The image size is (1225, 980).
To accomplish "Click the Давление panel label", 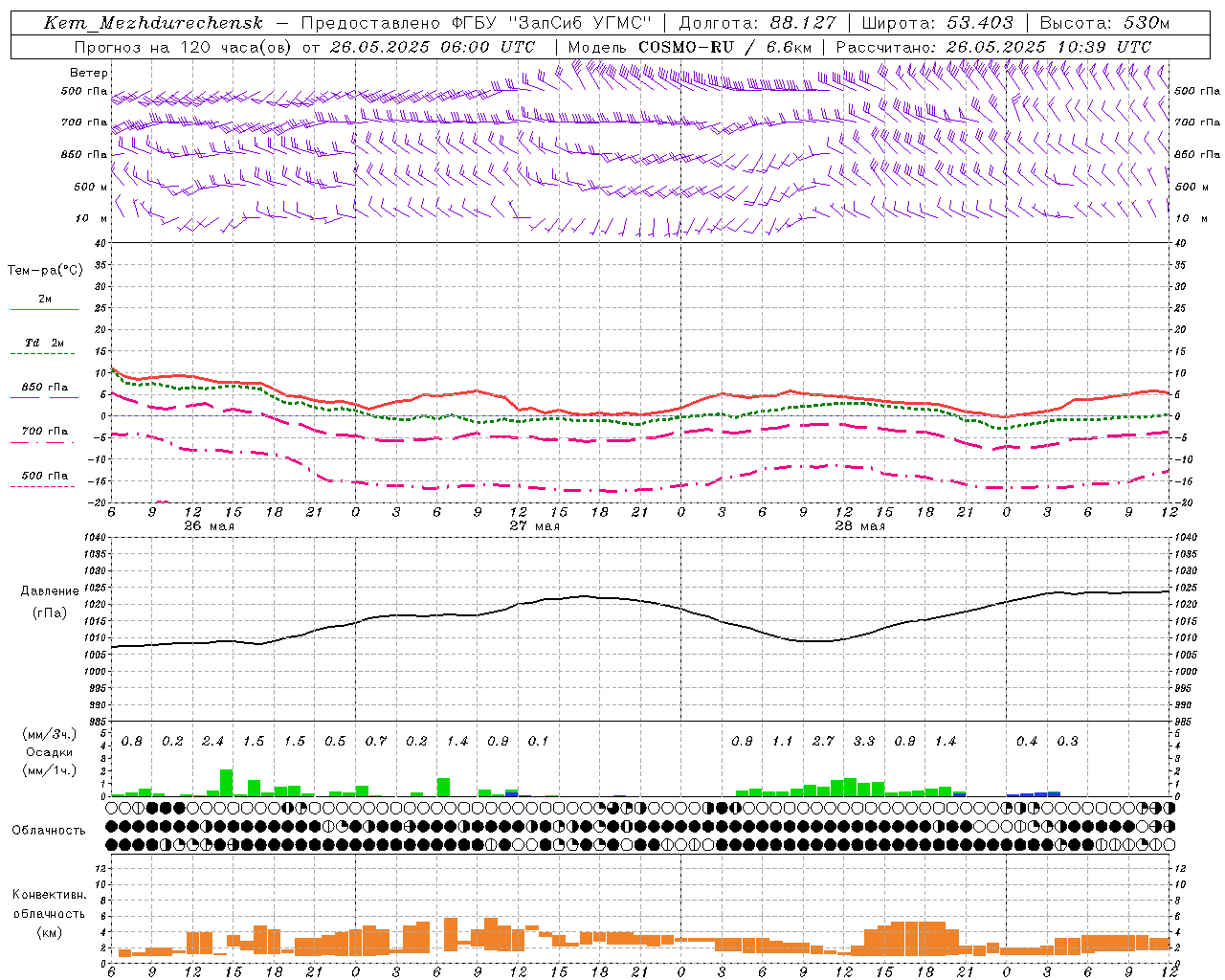I will pyautogui.click(x=50, y=591).
